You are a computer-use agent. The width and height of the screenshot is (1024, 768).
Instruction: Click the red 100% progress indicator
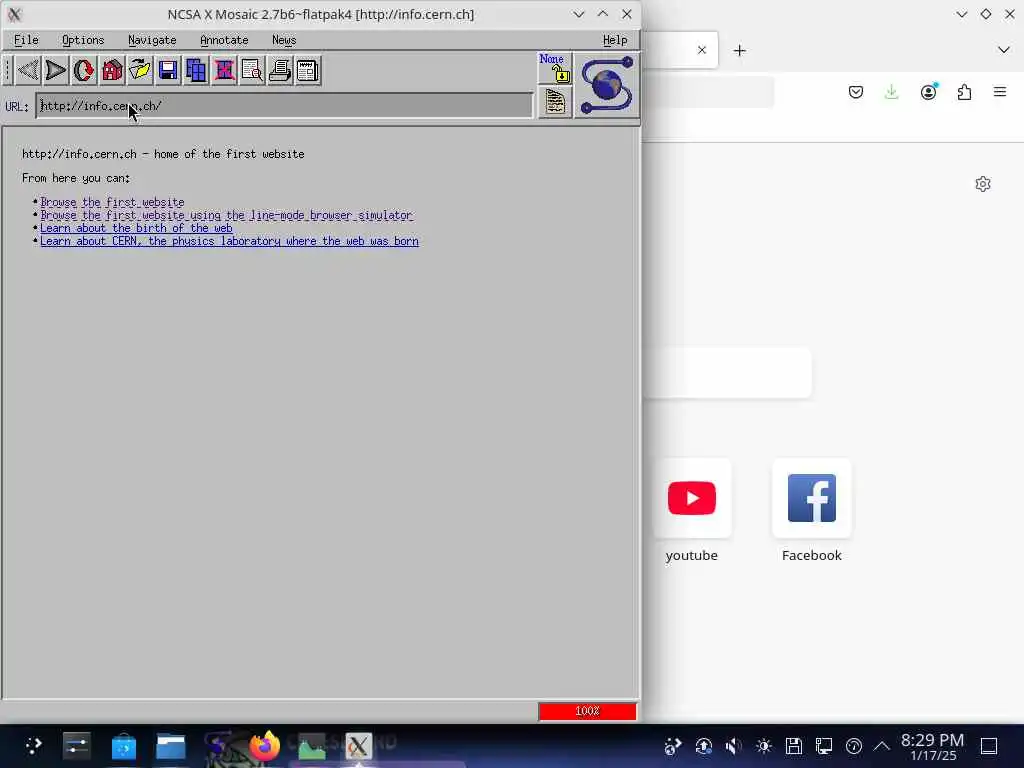(587, 711)
